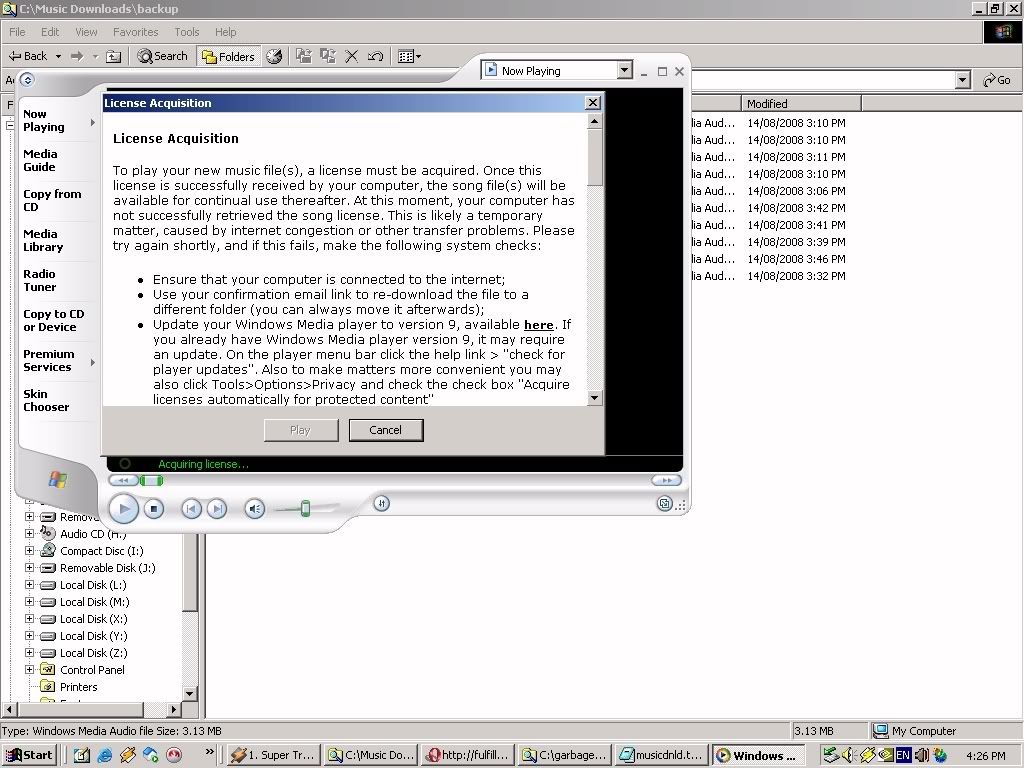
Task: Click the Delete X icon in Explorer toolbar
Action: pos(351,56)
